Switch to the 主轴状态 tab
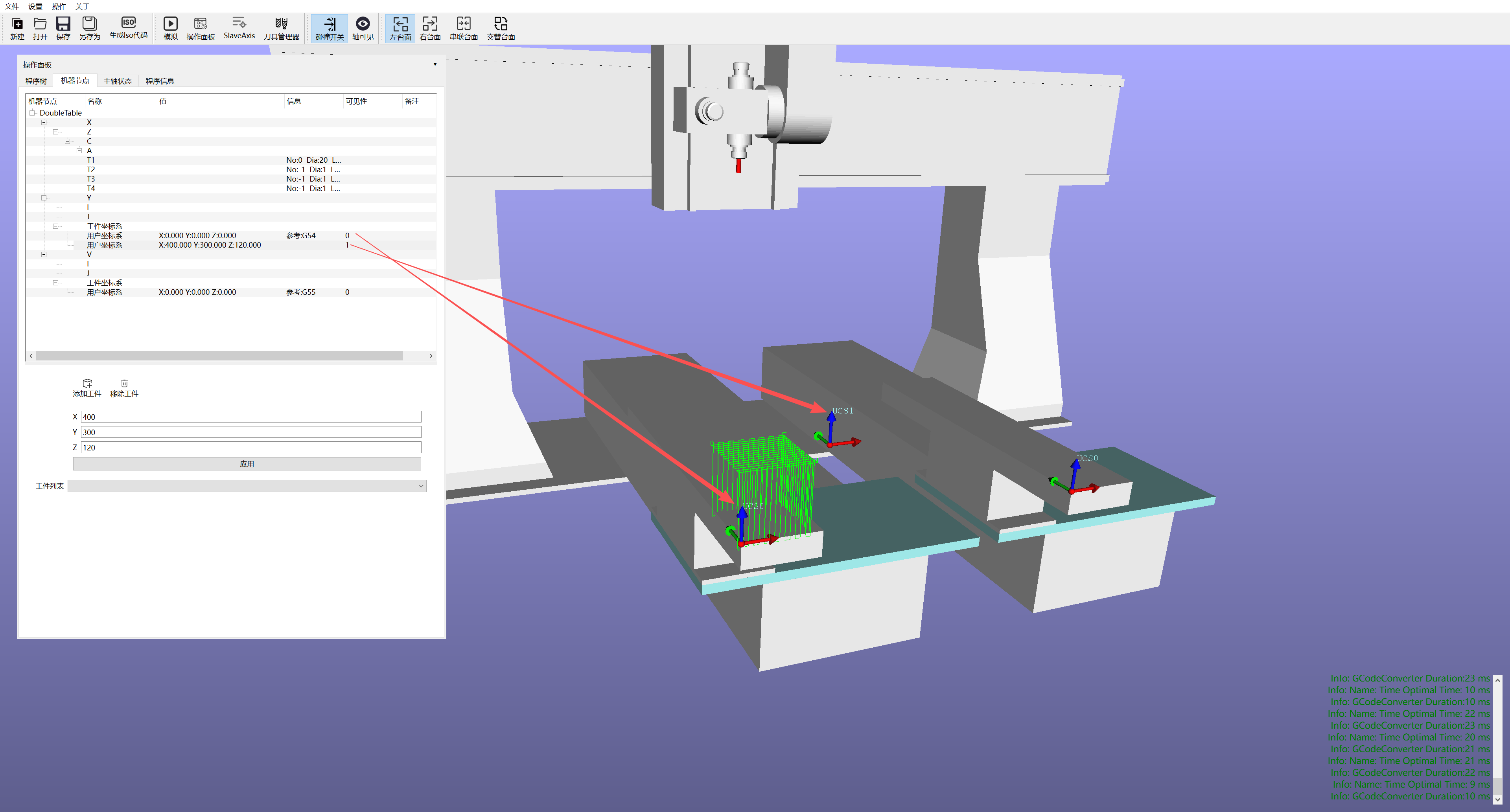 point(117,81)
